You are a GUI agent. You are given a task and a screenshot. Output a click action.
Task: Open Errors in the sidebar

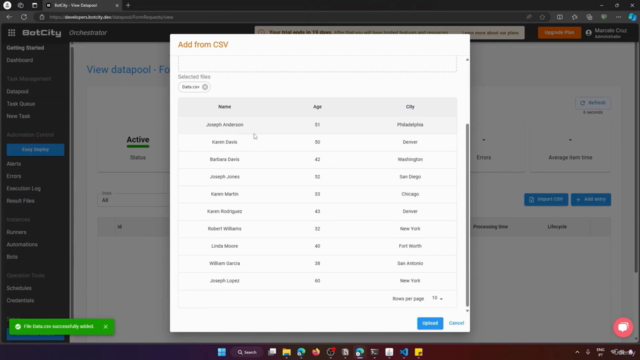point(13,176)
